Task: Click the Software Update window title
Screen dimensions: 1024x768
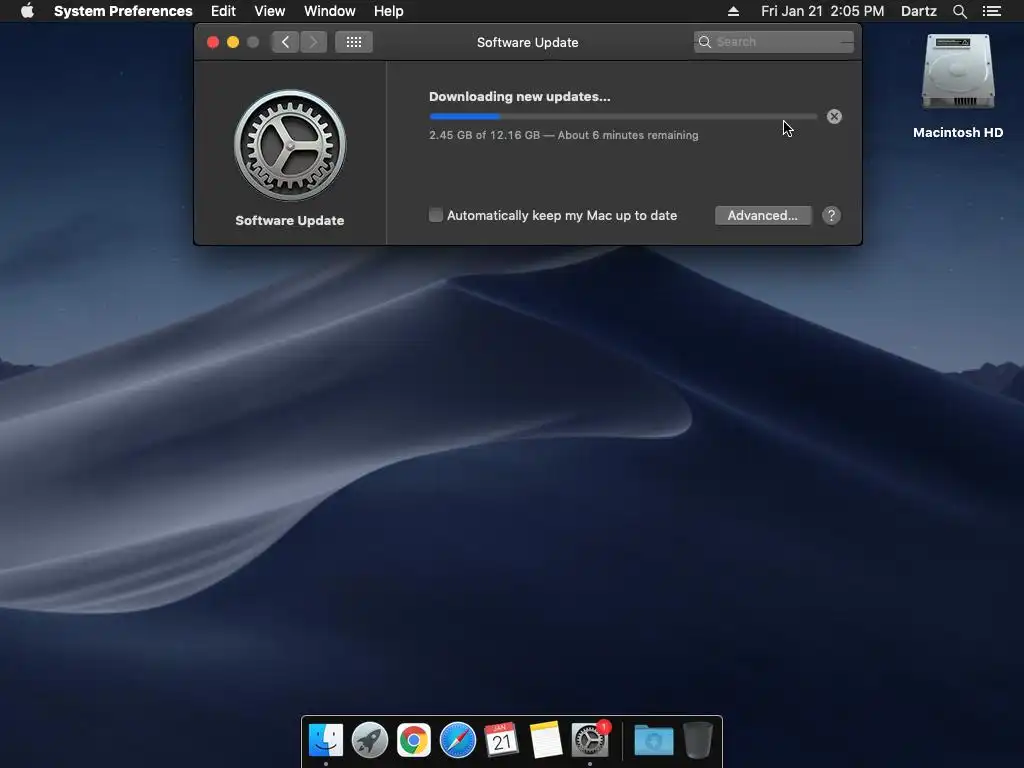Action: 528,42
